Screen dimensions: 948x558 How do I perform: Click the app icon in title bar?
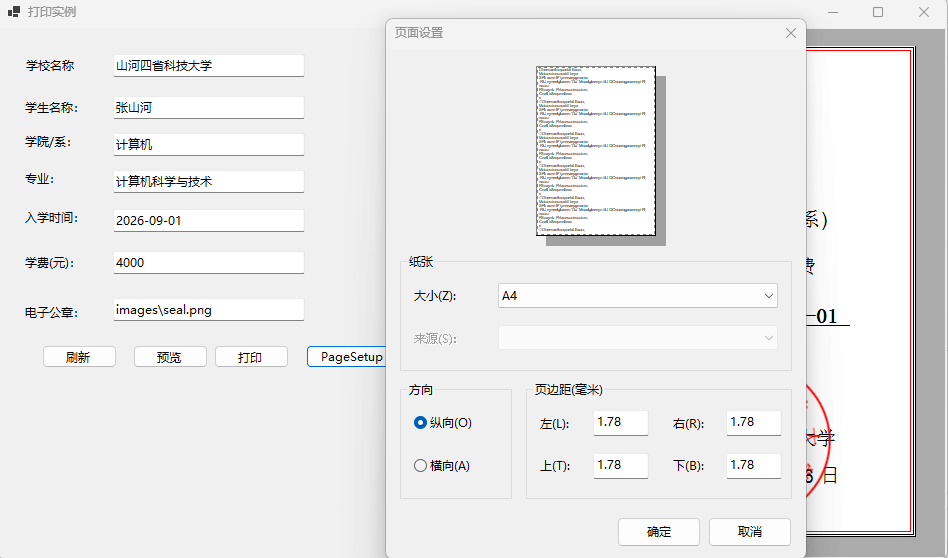tap(13, 11)
